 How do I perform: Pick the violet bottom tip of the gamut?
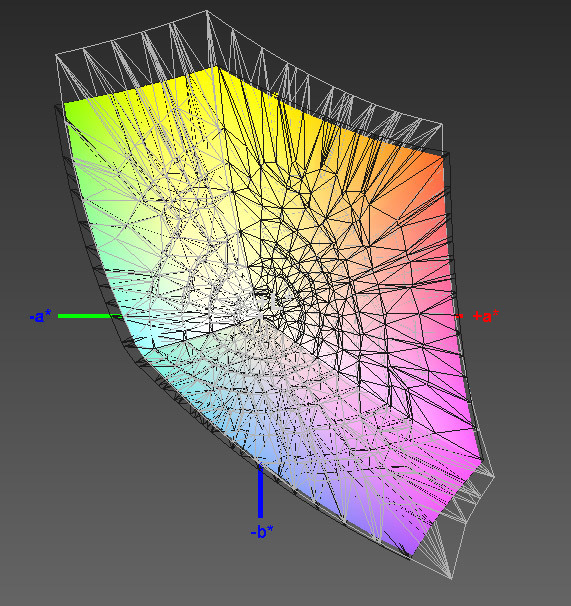(411, 549)
